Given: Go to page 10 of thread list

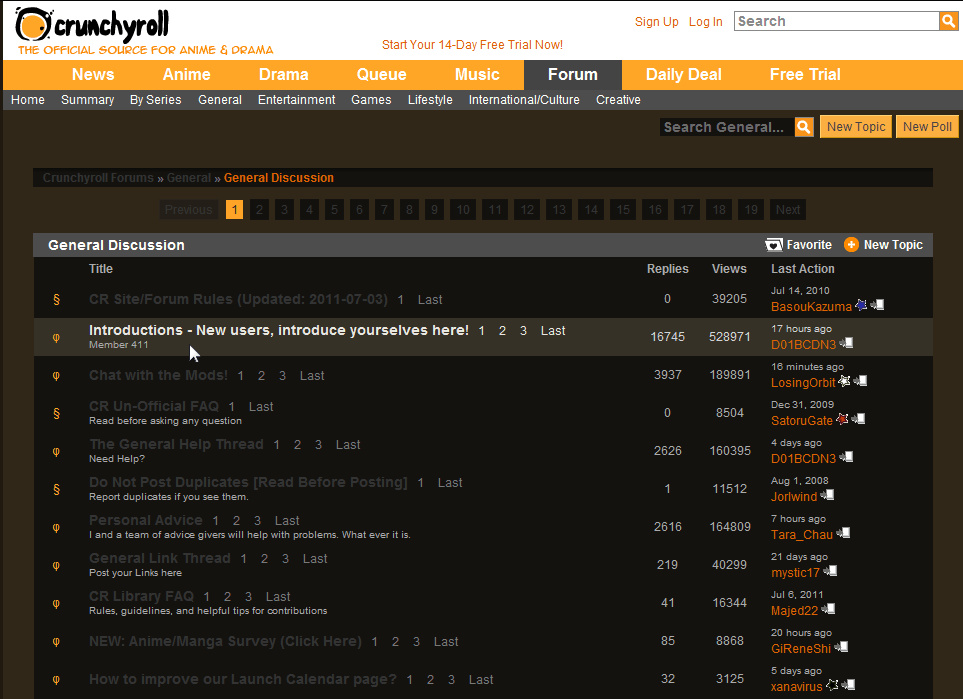Looking at the screenshot, I should (463, 209).
